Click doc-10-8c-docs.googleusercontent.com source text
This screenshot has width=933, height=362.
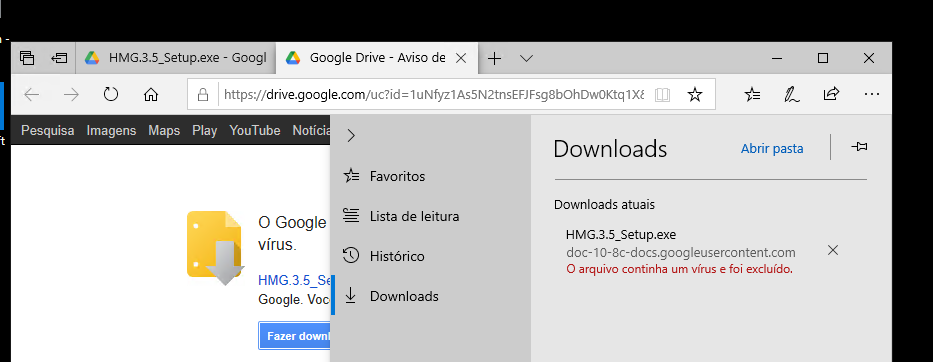[681, 252]
